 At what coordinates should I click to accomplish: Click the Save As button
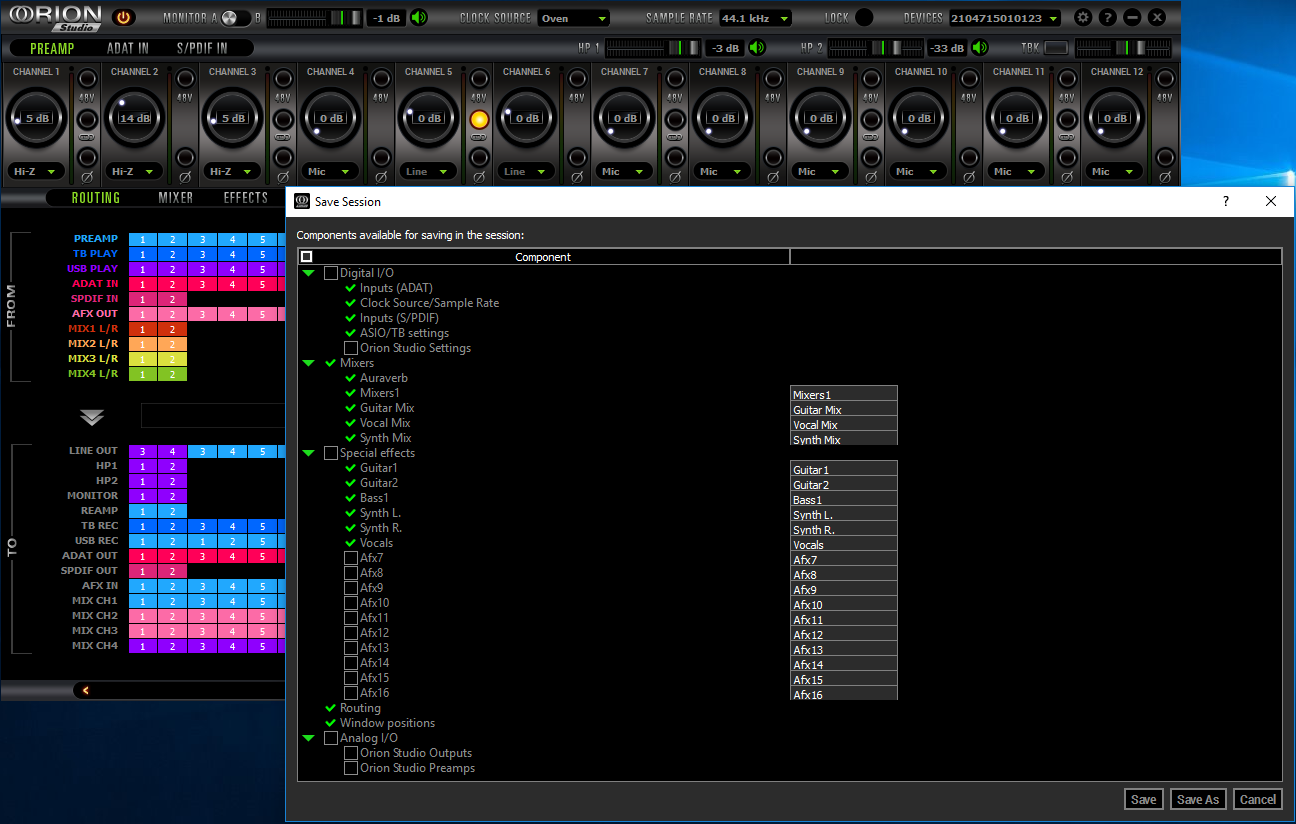(x=1197, y=799)
